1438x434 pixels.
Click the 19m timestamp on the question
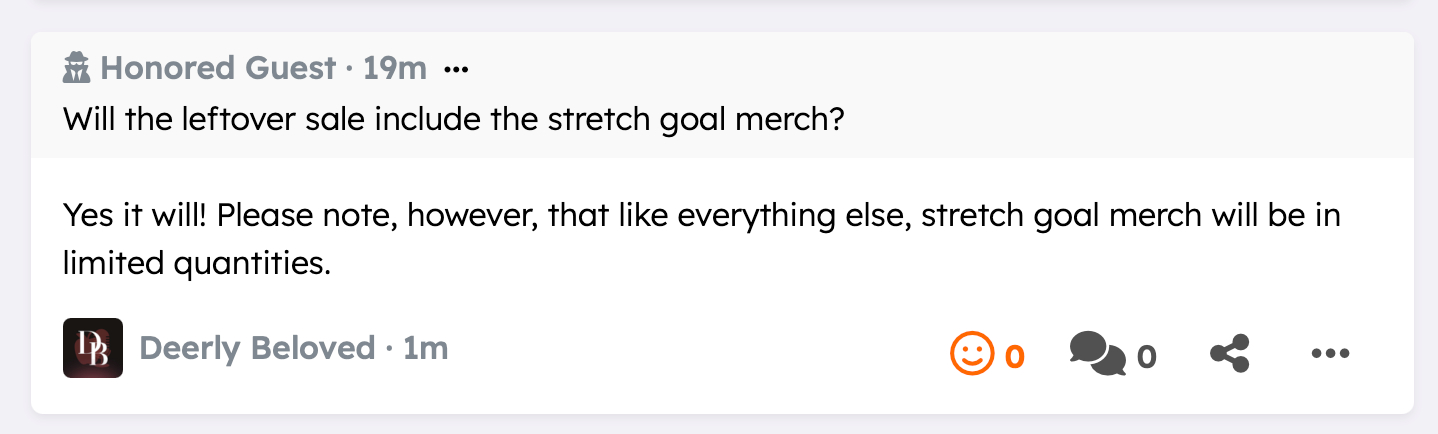click(x=395, y=68)
